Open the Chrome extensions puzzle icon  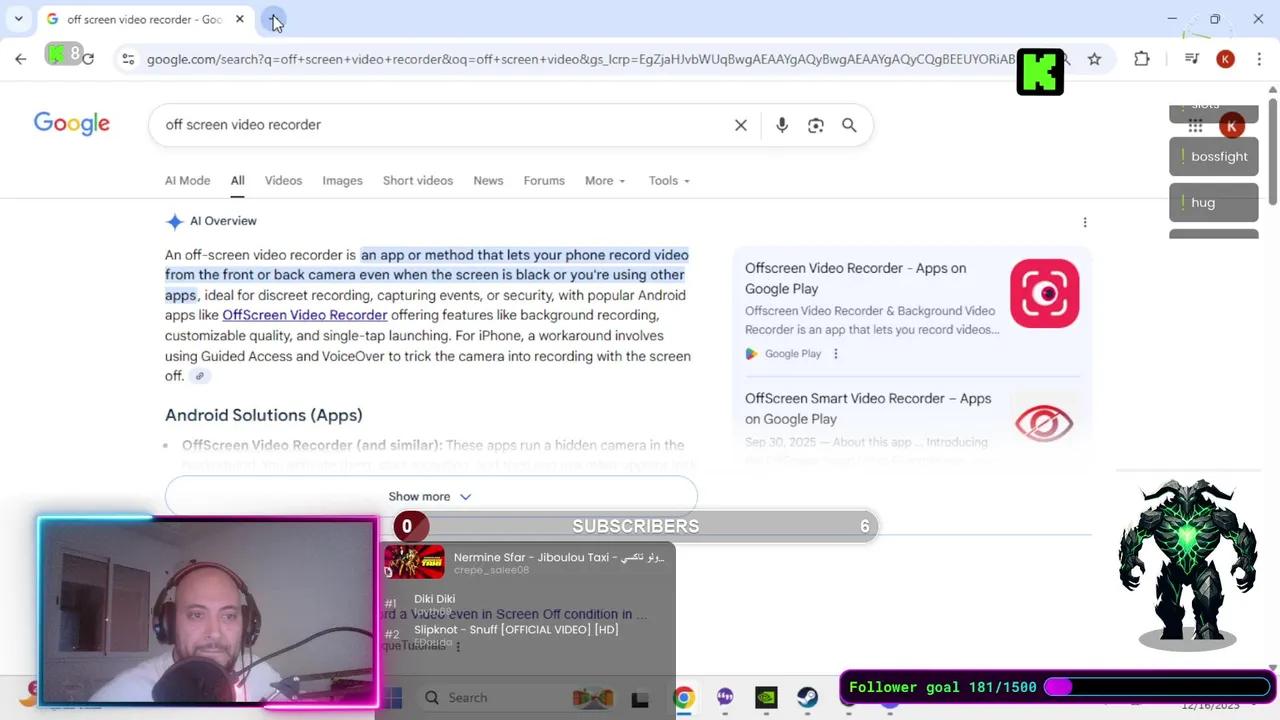click(x=1142, y=59)
